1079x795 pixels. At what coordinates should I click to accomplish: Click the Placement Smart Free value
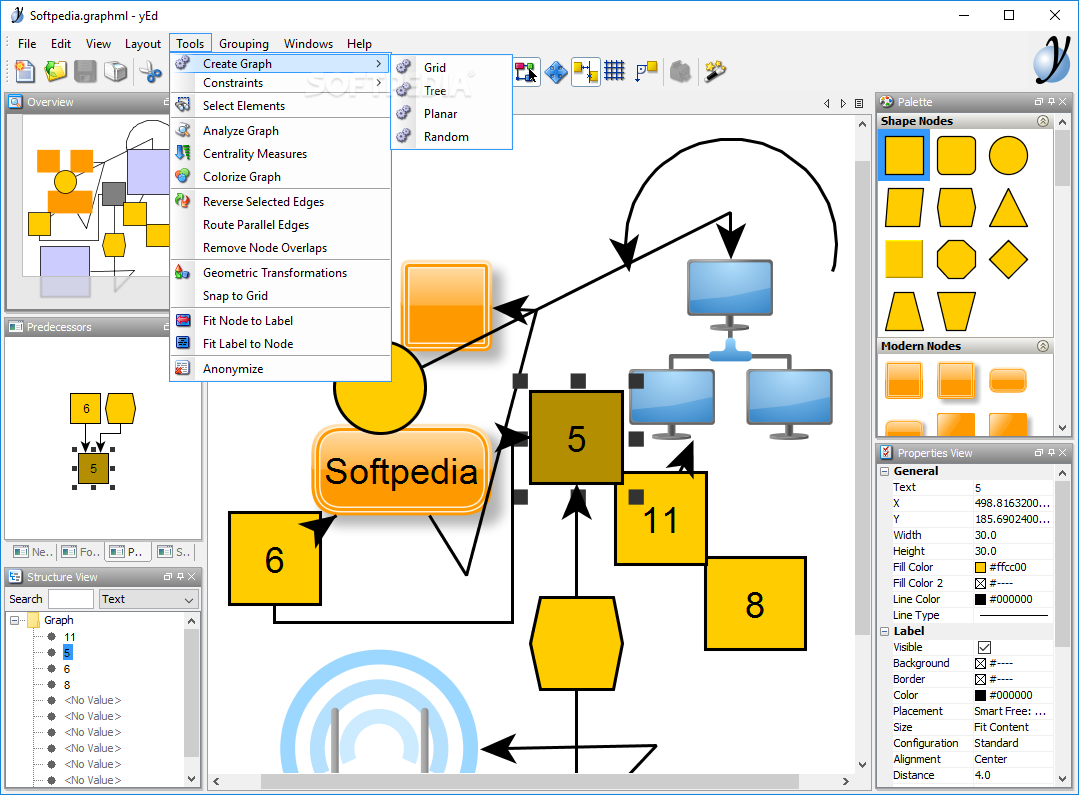pos(1012,711)
